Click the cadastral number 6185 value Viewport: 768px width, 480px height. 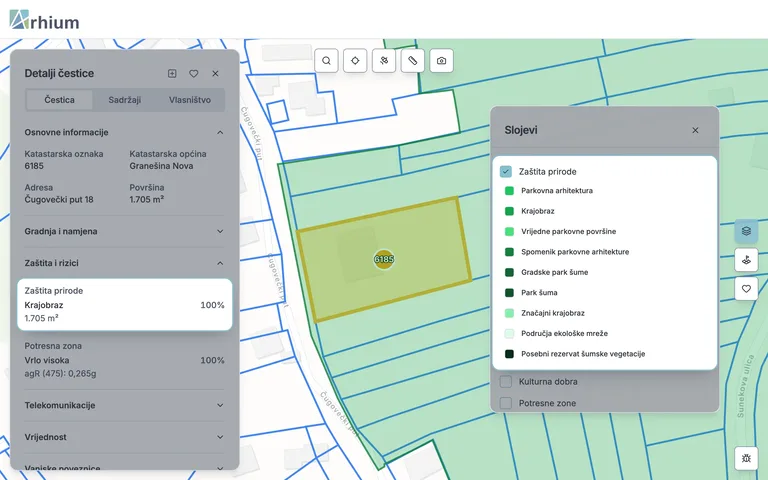click(34, 166)
